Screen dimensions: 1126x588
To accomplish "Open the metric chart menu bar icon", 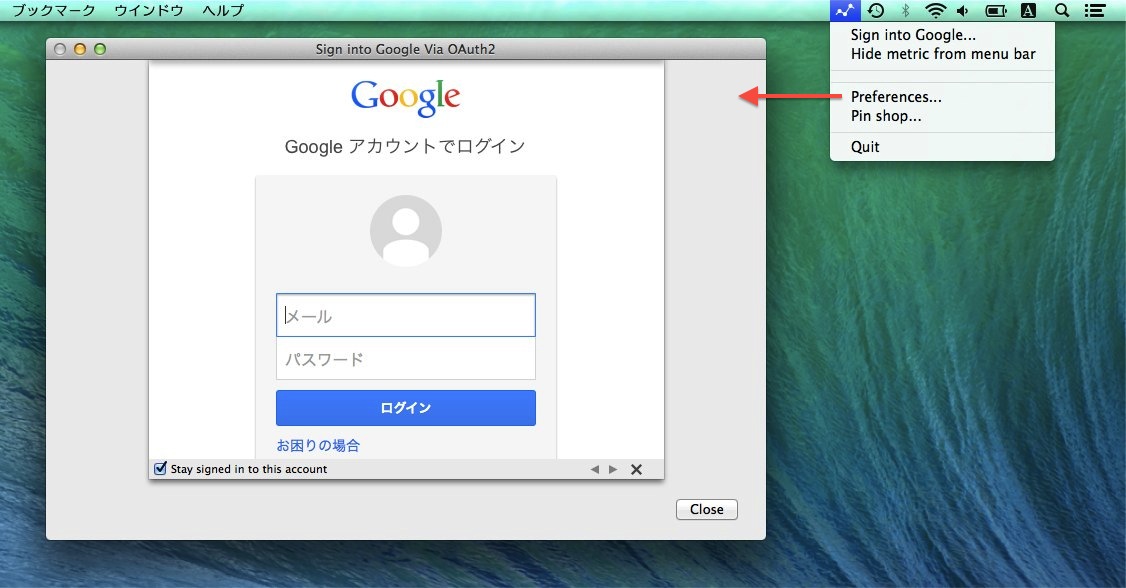I will pyautogui.click(x=844, y=10).
